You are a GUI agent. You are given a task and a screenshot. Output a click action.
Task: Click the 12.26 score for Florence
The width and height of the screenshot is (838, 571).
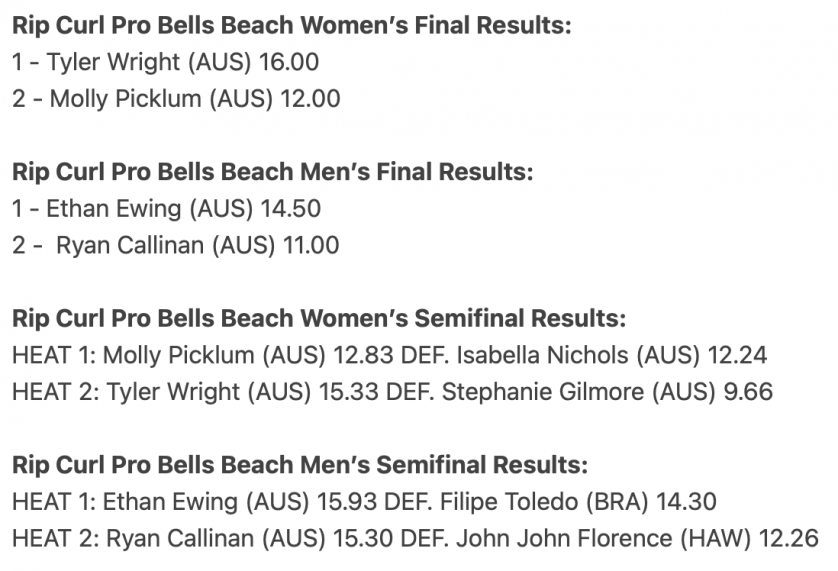coord(789,538)
